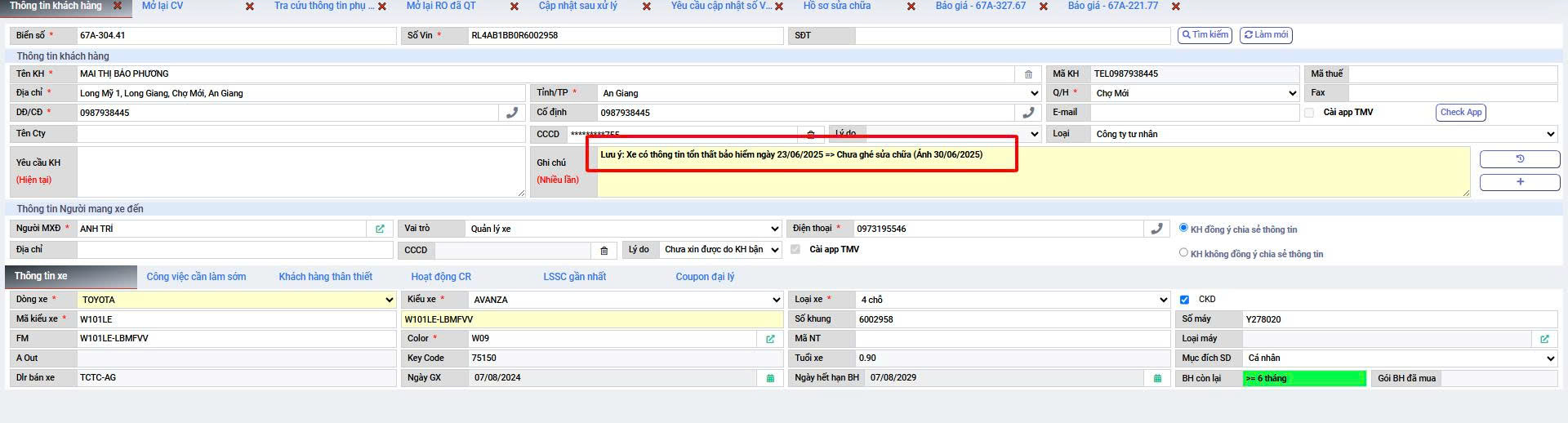This screenshot has height=423, width=1568.
Task: Expand the Tỉnh/TP dropdown
Action: (1035, 93)
